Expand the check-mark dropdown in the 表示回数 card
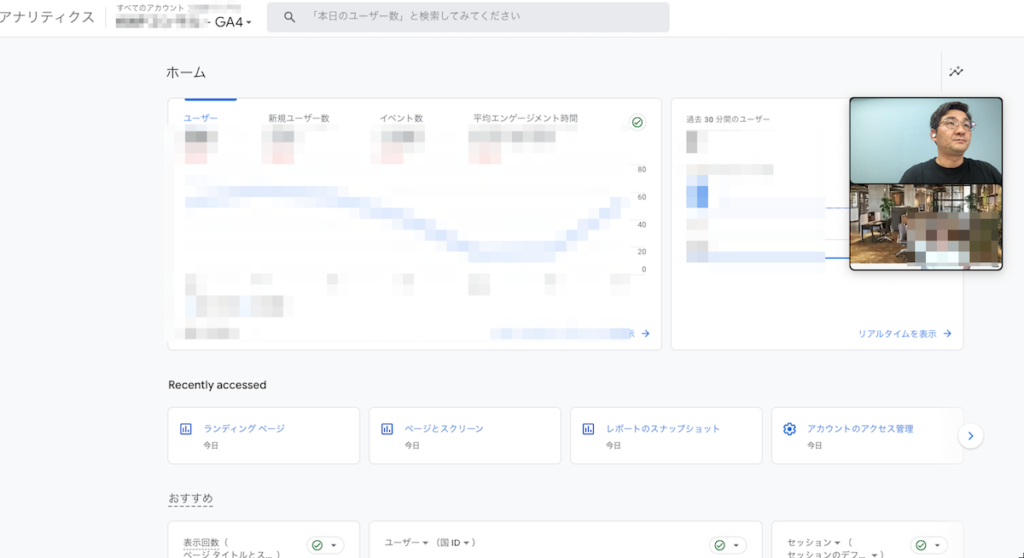Viewport: 1024px width, 558px height. coord(325,545)
